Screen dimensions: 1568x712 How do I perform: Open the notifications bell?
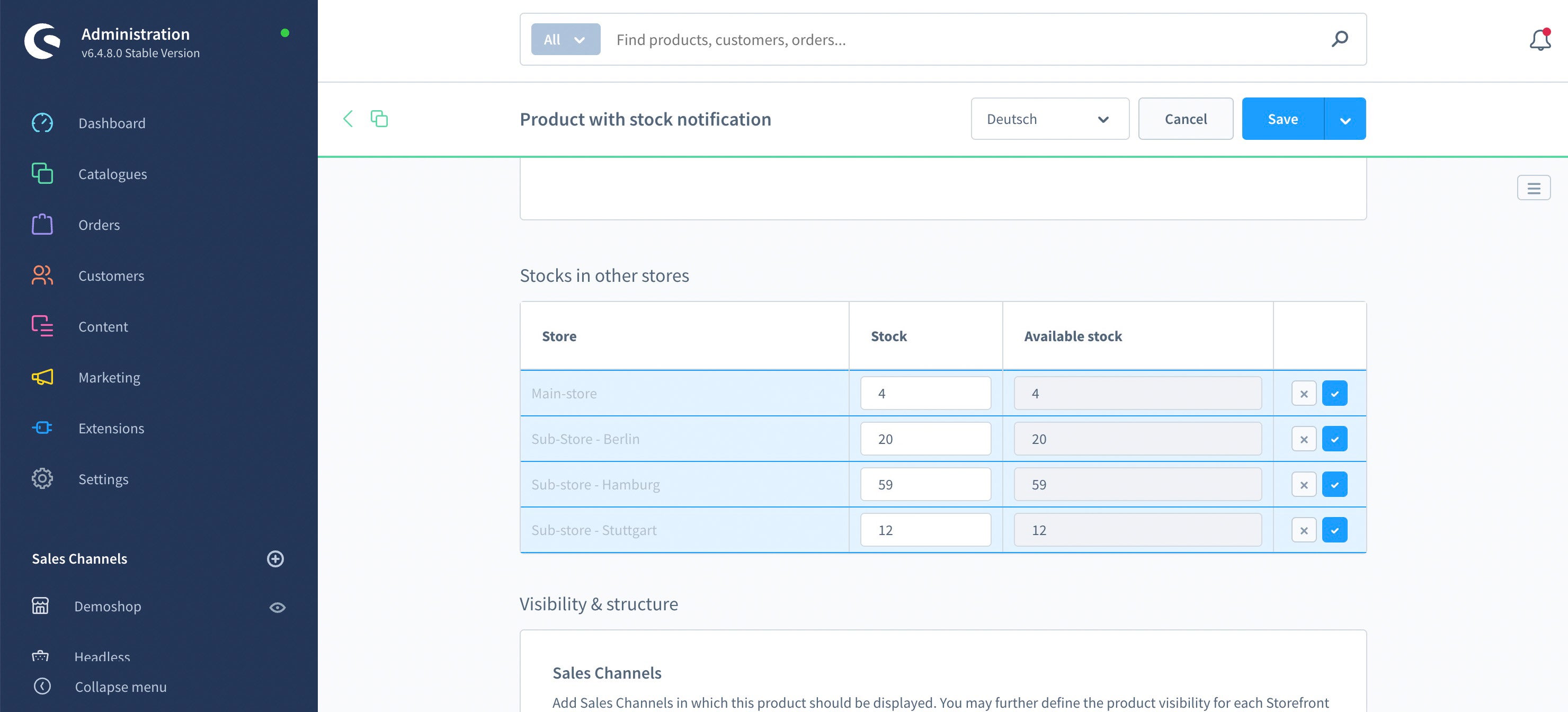pyautogui.click(x=1540, y=40)
